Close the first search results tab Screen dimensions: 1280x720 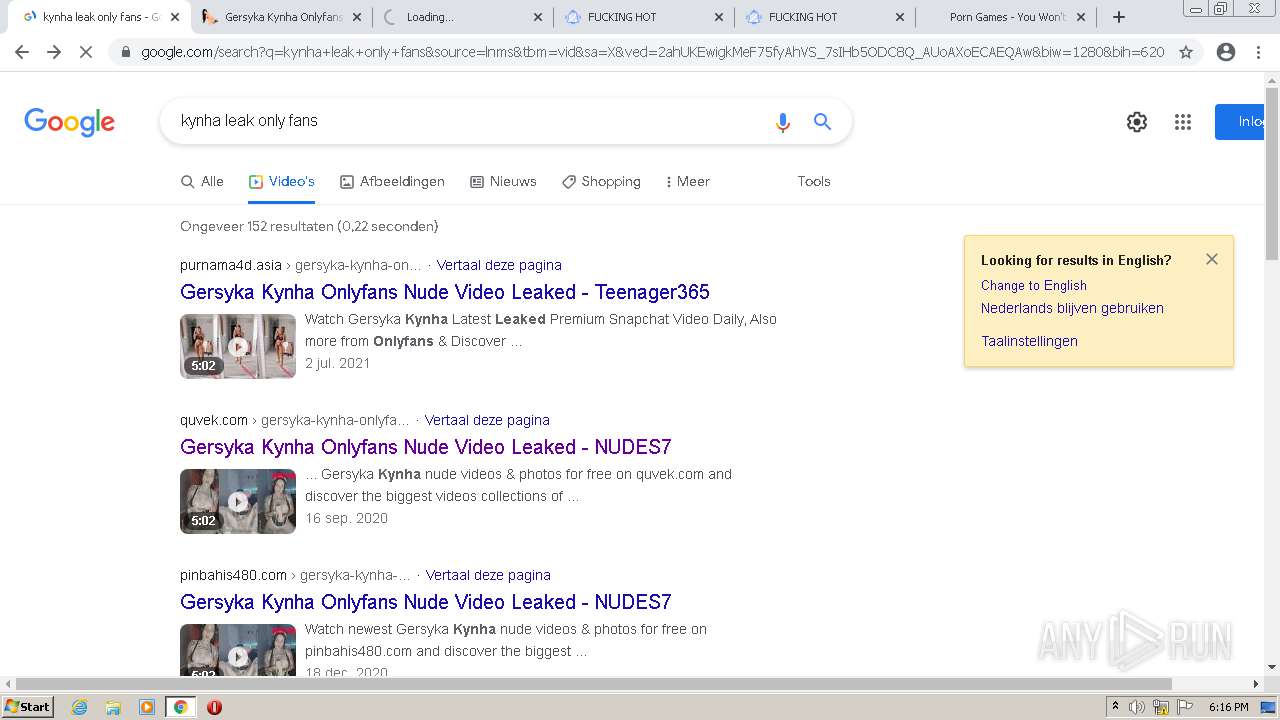pyautogui.click(x=176, y=17)
